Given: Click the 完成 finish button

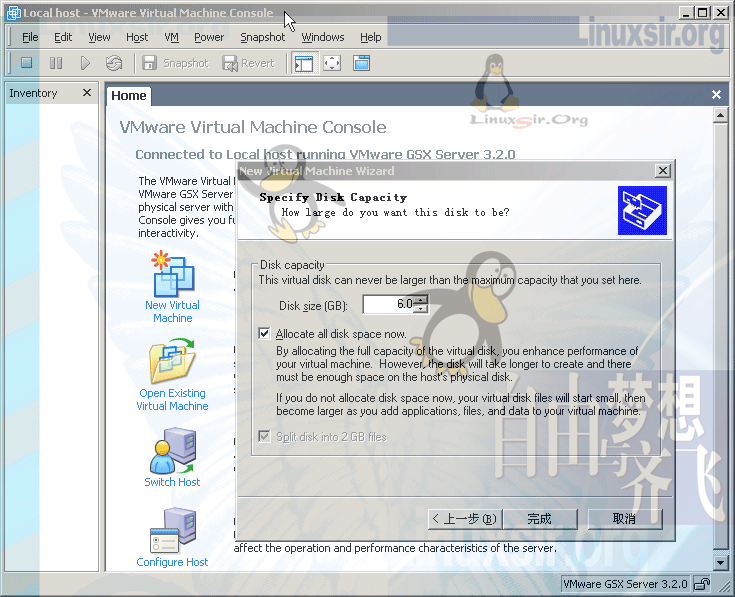Looking at the screenshot, I should [540, 519].
